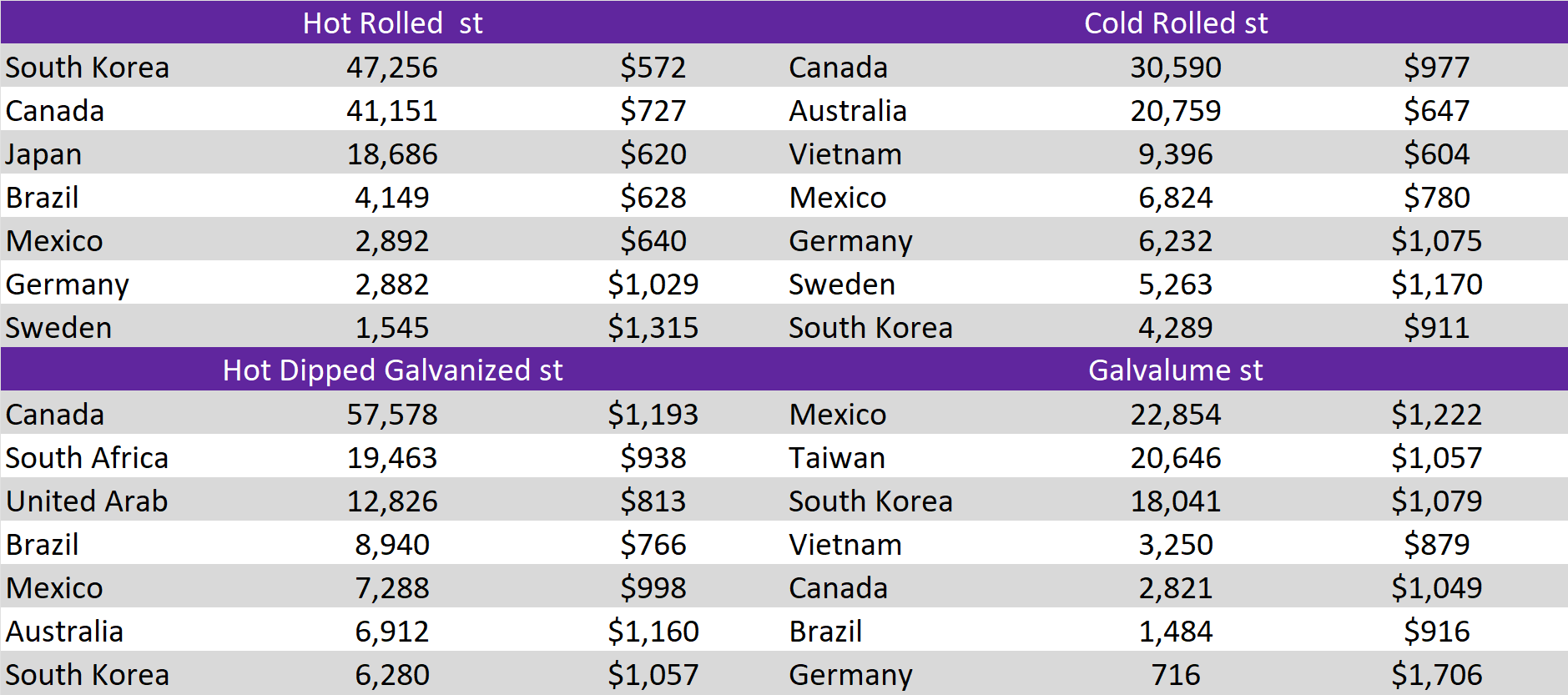Image resolution: width=1568 pixels, height=695 pixels.
Task: Click the 47,256 tonnage cell
Action: 392,67
